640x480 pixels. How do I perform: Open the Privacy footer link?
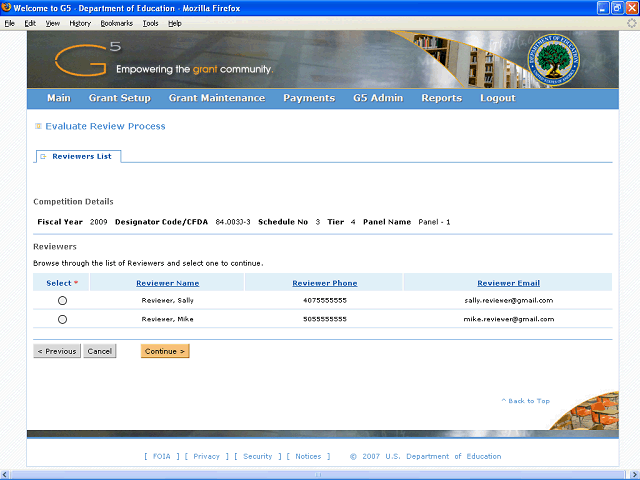tap(206, 456)
